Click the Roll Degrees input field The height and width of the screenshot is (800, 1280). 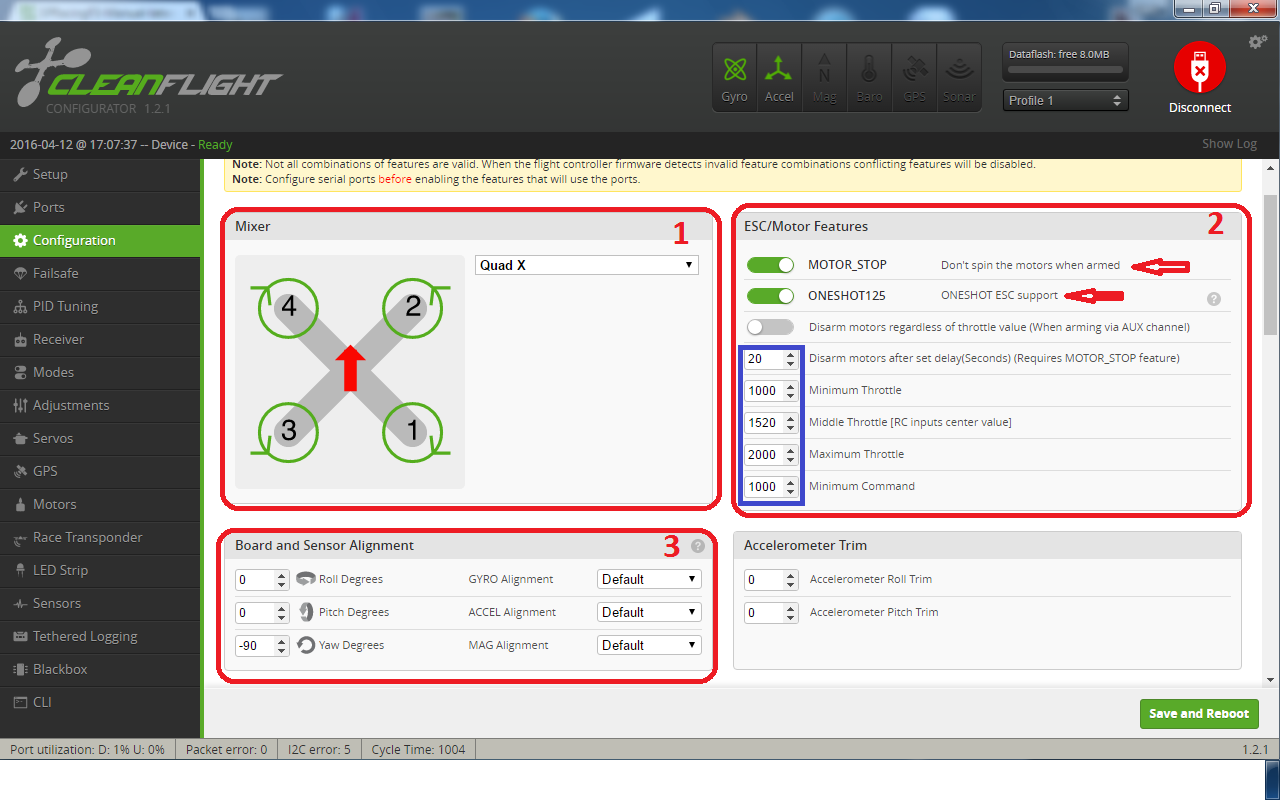(x=263, y=579)
